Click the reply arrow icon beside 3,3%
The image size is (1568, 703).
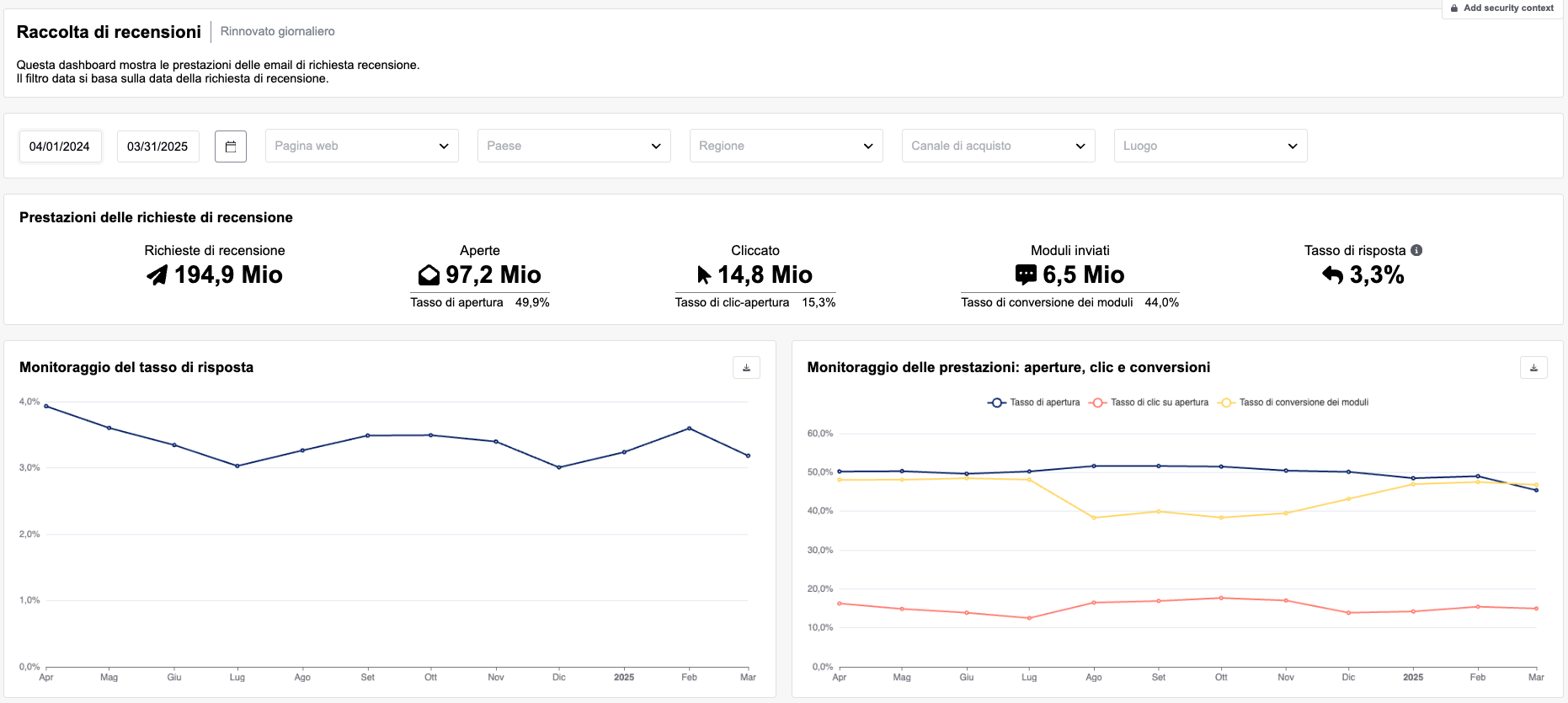point(1332,275)
